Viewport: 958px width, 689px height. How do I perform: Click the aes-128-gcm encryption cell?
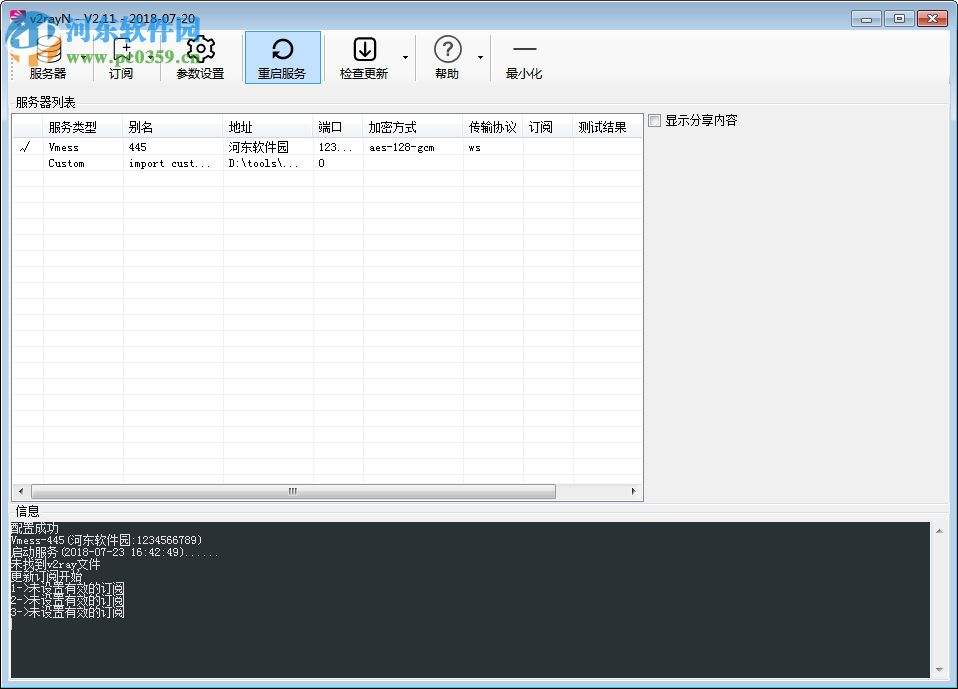pyautogui.click(x=401, y=147)
